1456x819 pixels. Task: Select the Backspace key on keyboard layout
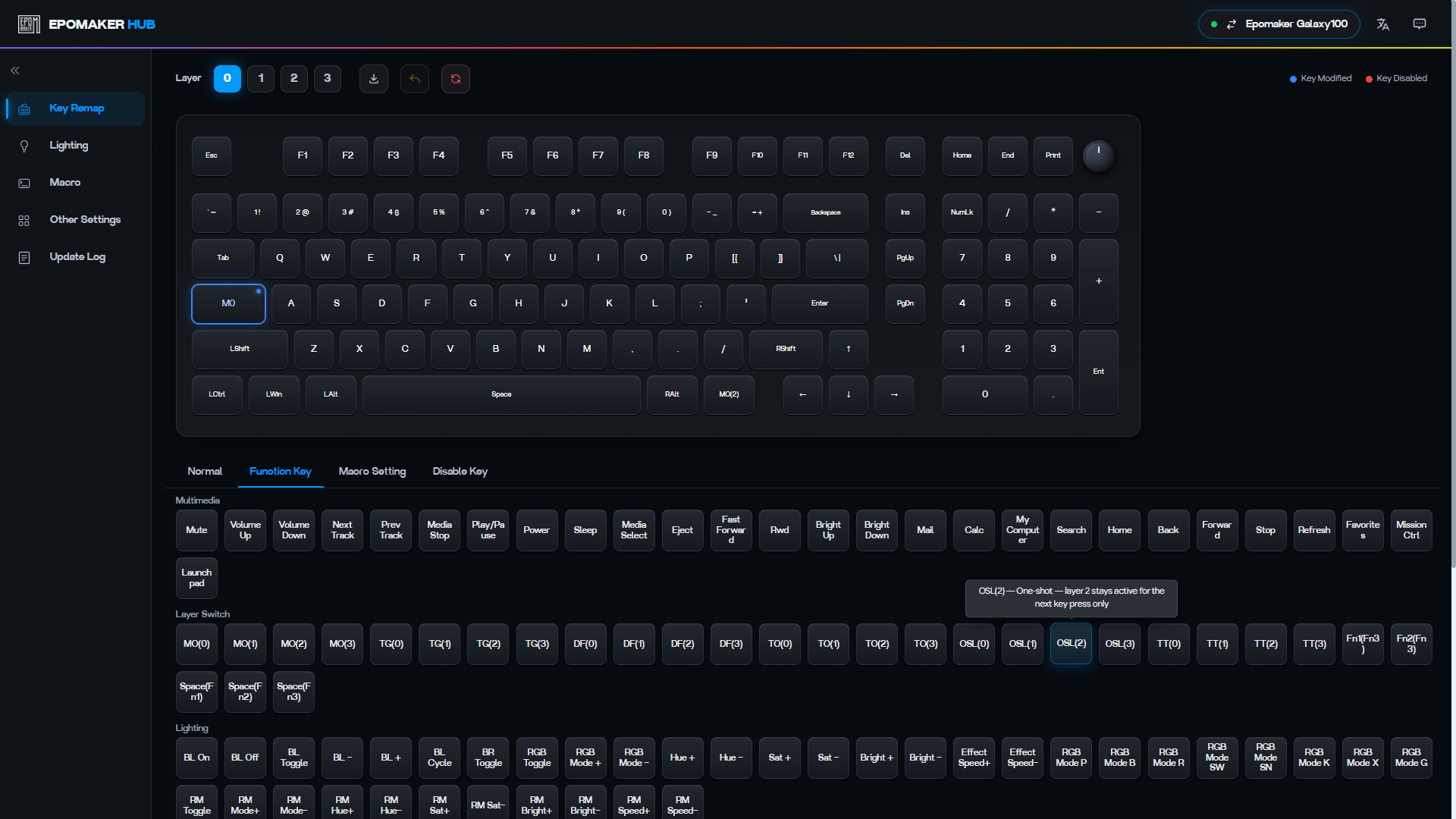point(826,213)
